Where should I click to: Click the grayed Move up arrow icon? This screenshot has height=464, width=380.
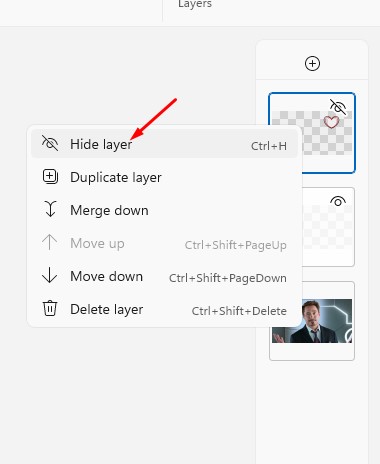pos(50,242)
